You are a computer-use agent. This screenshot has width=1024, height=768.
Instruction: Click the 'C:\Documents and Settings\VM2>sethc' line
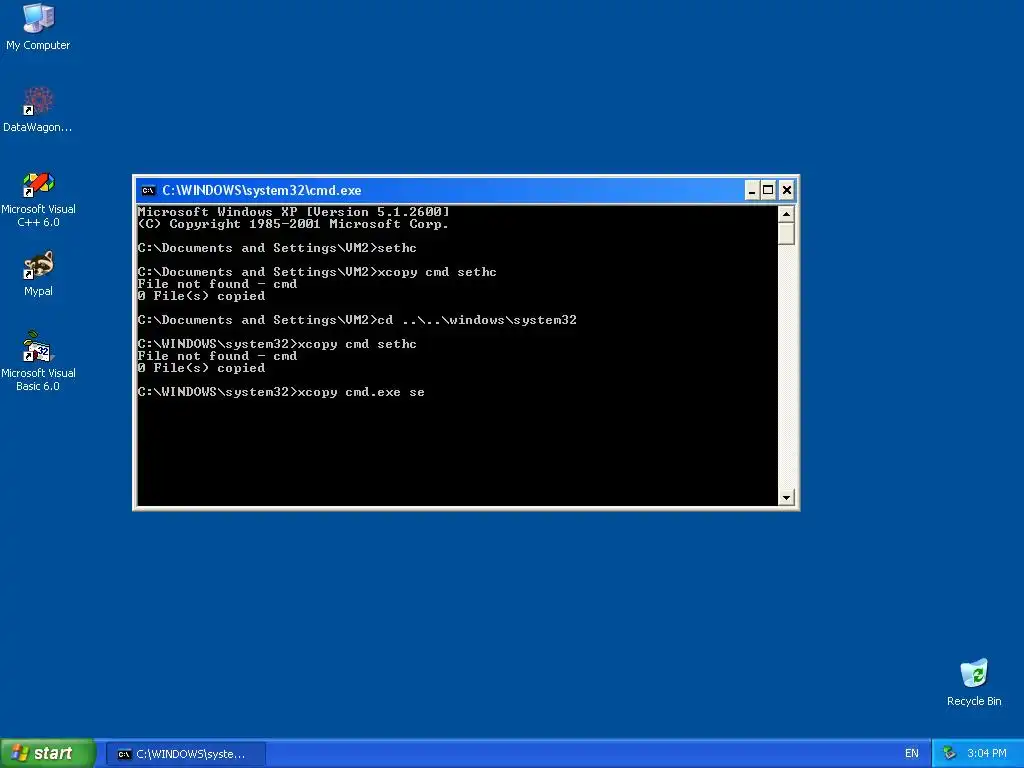[277, 248]
